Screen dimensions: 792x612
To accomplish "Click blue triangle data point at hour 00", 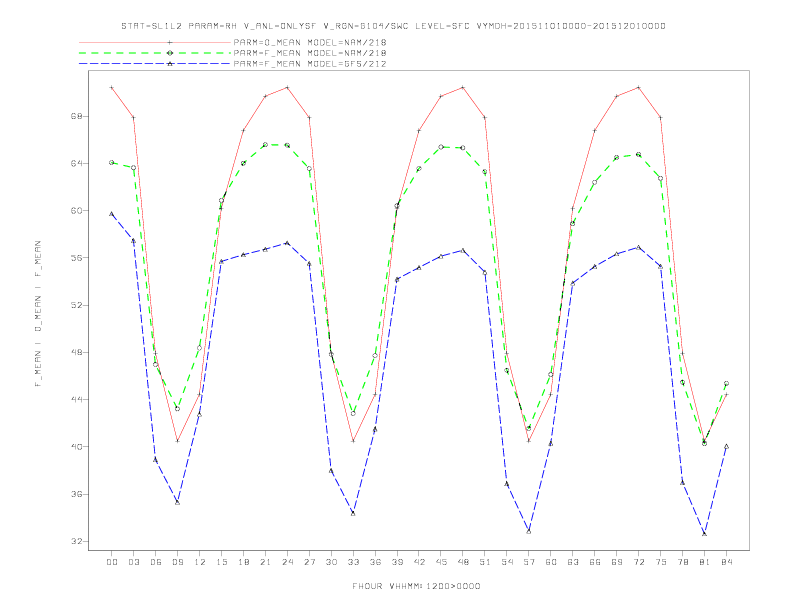I will coord(112,214).
